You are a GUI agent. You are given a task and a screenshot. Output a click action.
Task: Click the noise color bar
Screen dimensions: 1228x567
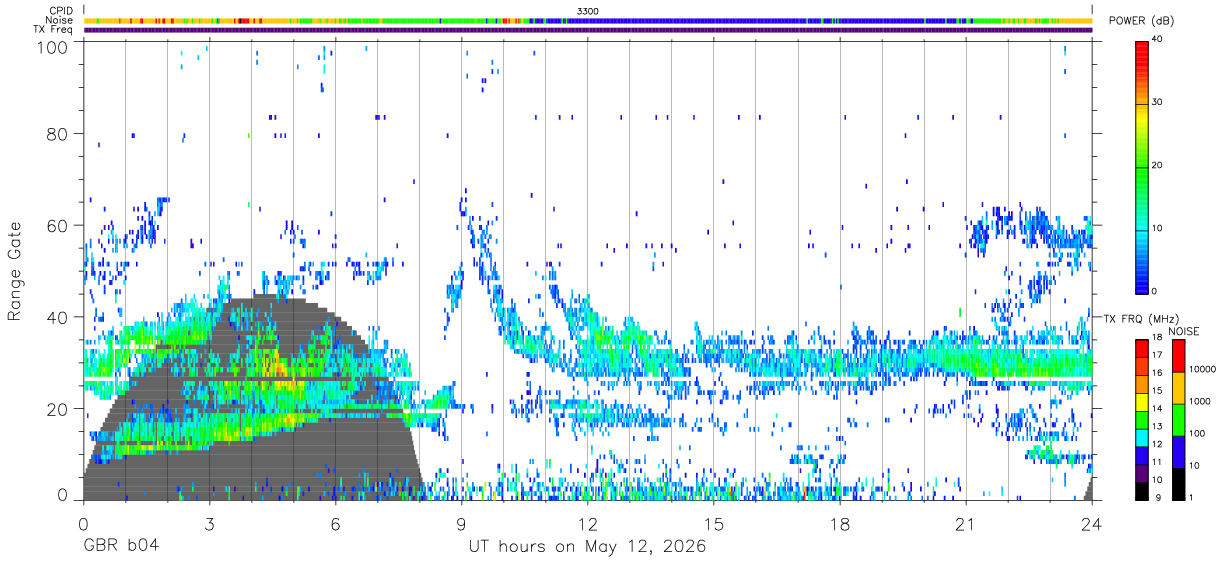(1177, 419)
